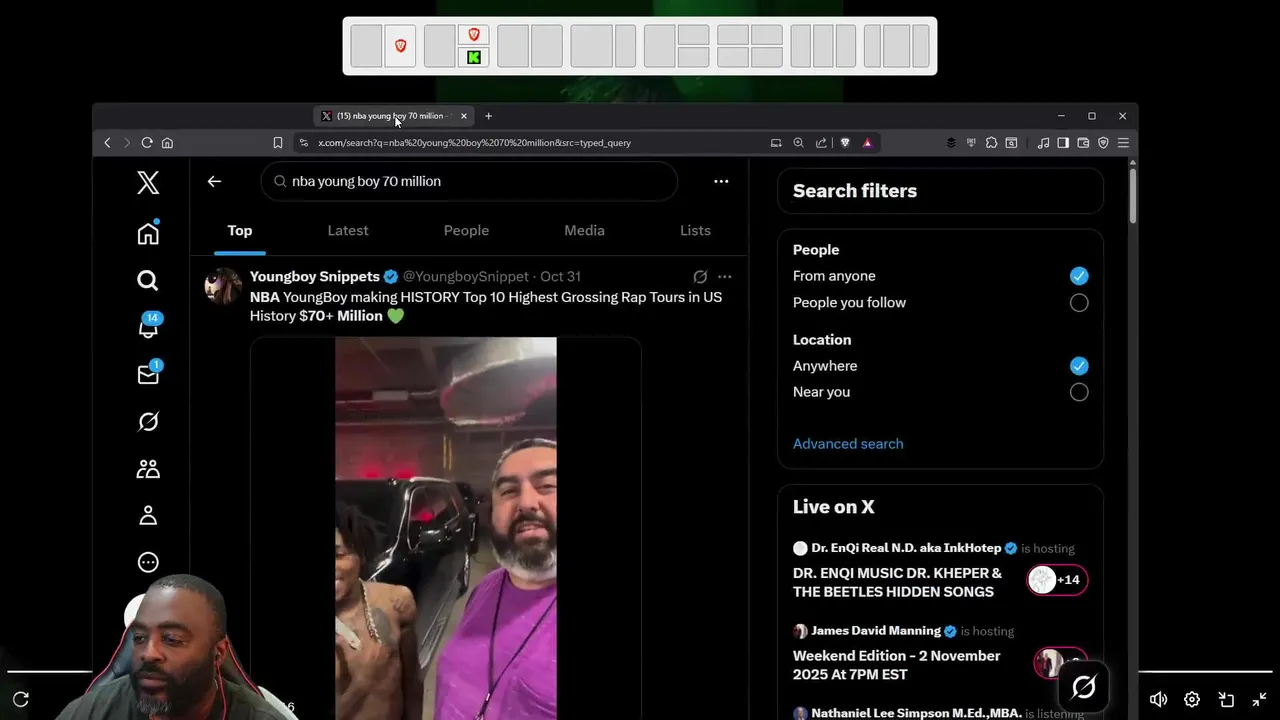
Task: Click Brave Rewards triangle icon
Action: click(867, 143)
